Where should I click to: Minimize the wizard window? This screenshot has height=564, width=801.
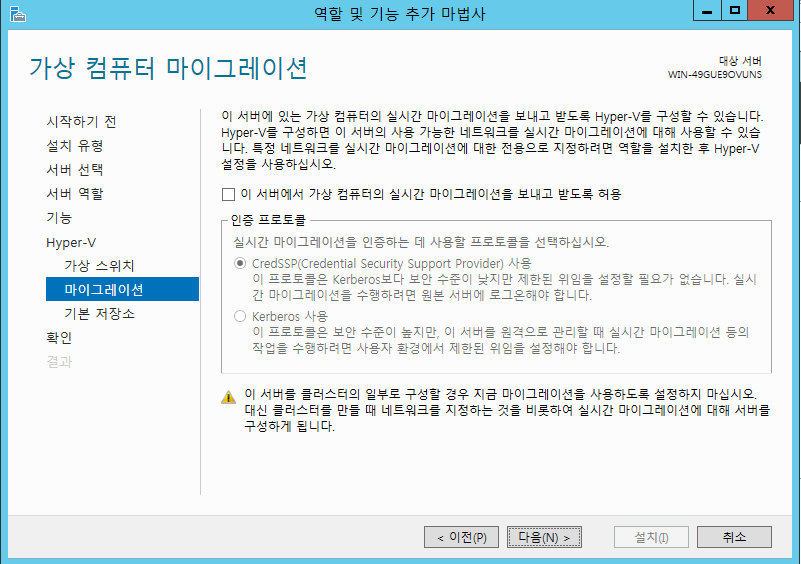(x=707, y=11)
